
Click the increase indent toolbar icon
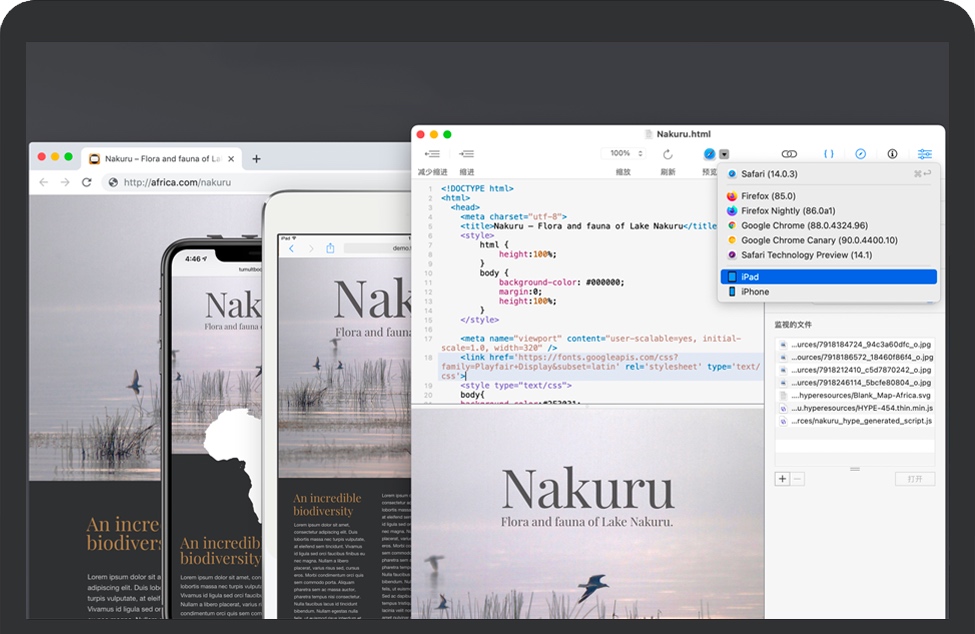(466, 154)
